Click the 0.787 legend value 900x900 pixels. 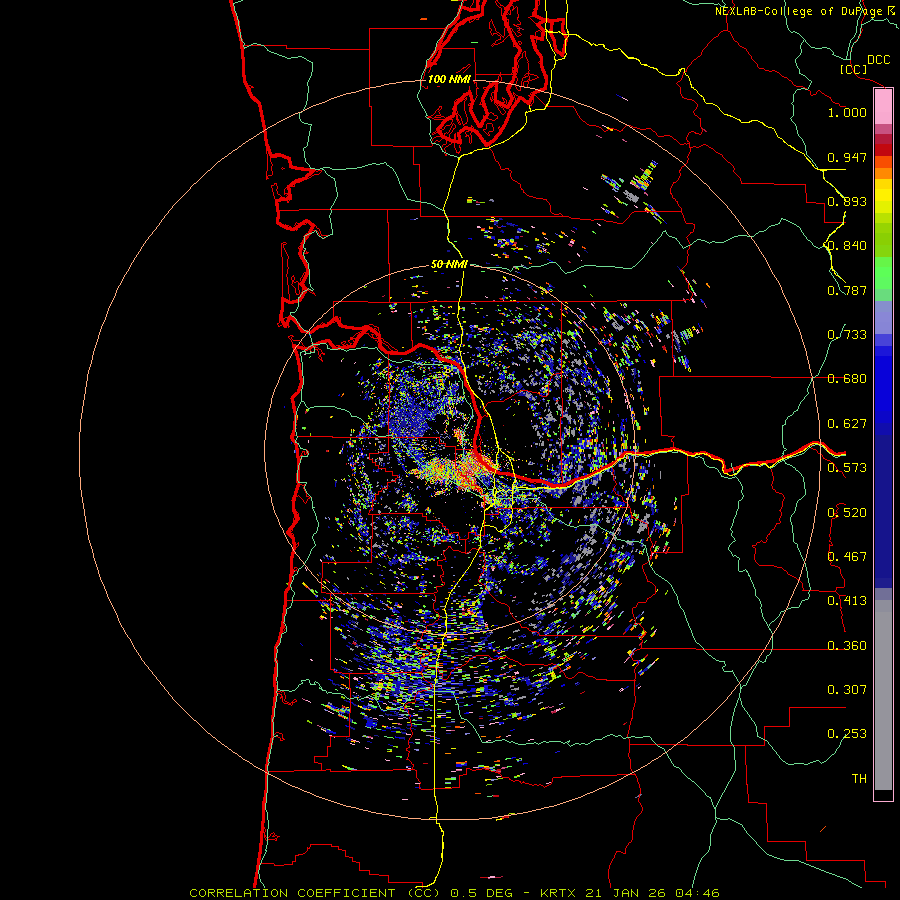(x=847, y=290)
